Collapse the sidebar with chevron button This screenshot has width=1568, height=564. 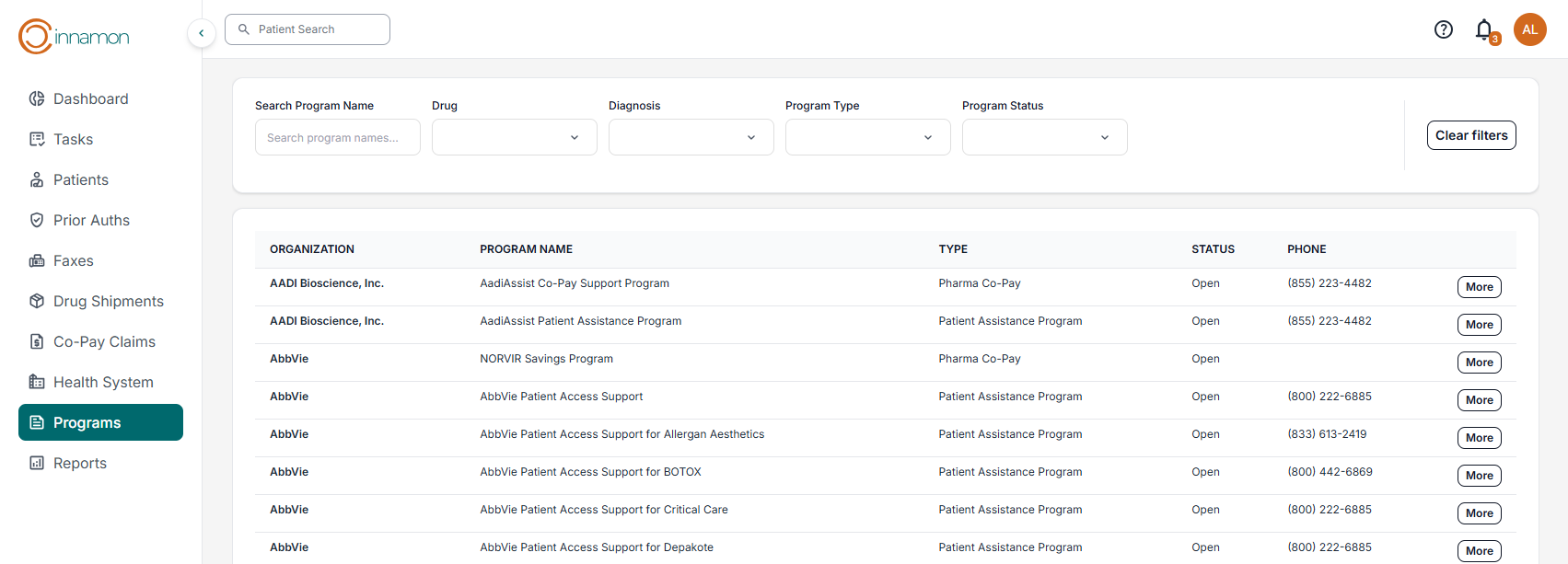[202, 33]
